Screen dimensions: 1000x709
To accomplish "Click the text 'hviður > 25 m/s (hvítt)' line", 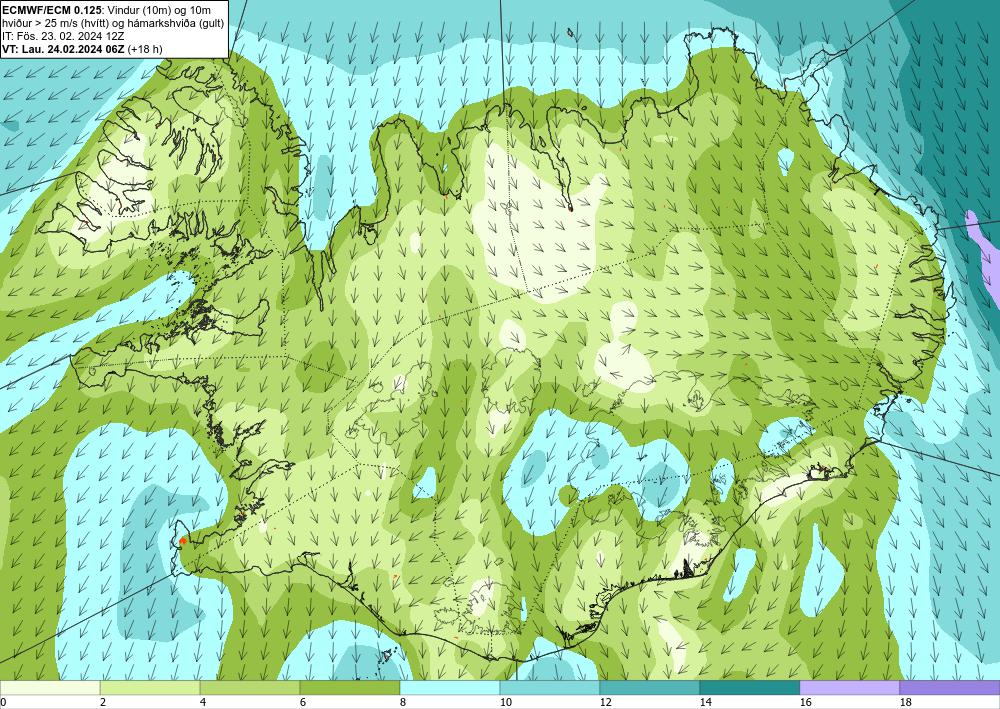I will coord(55,23).
